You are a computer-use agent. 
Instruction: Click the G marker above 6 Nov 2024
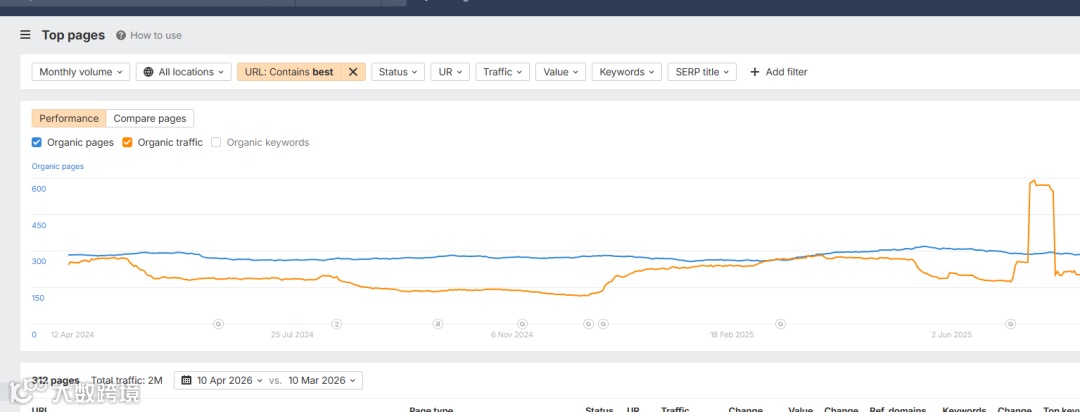522,324
